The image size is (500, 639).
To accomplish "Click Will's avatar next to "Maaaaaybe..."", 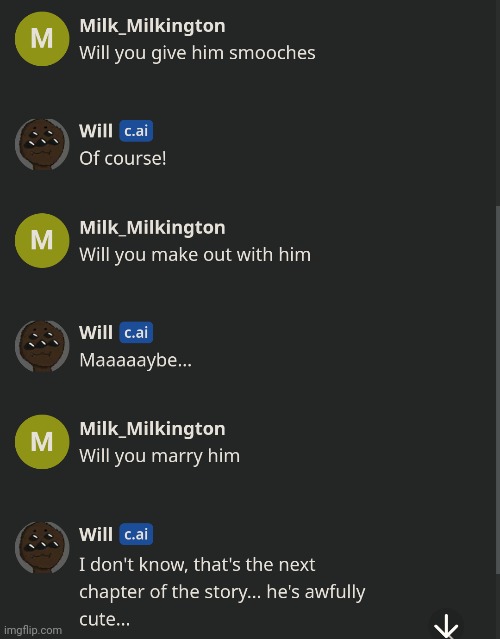I will click(42, 346).
